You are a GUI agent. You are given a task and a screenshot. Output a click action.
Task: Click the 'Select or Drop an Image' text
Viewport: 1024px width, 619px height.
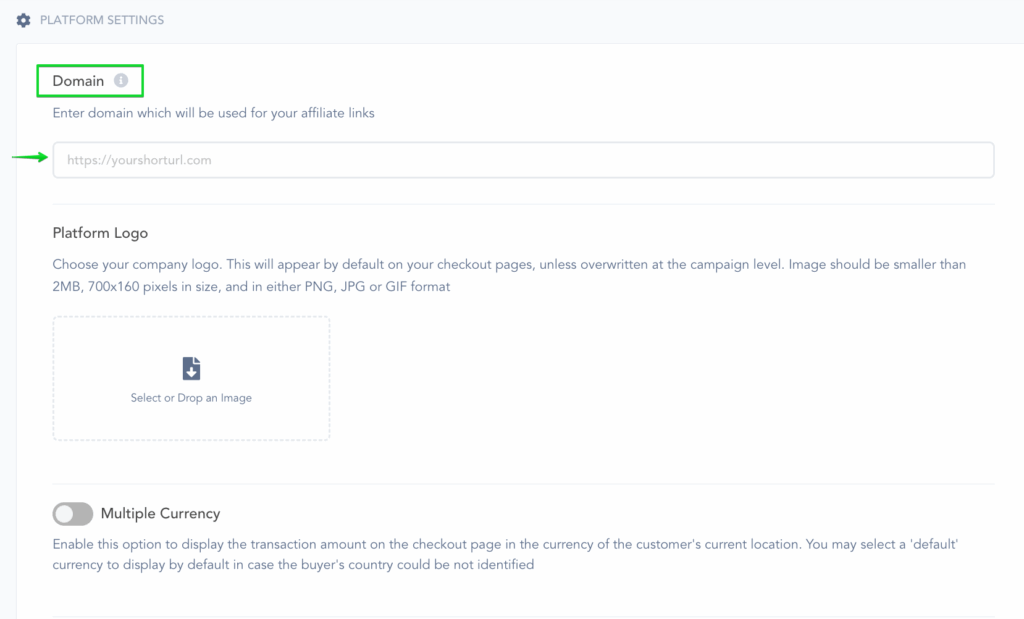click(x=191, y=398)
